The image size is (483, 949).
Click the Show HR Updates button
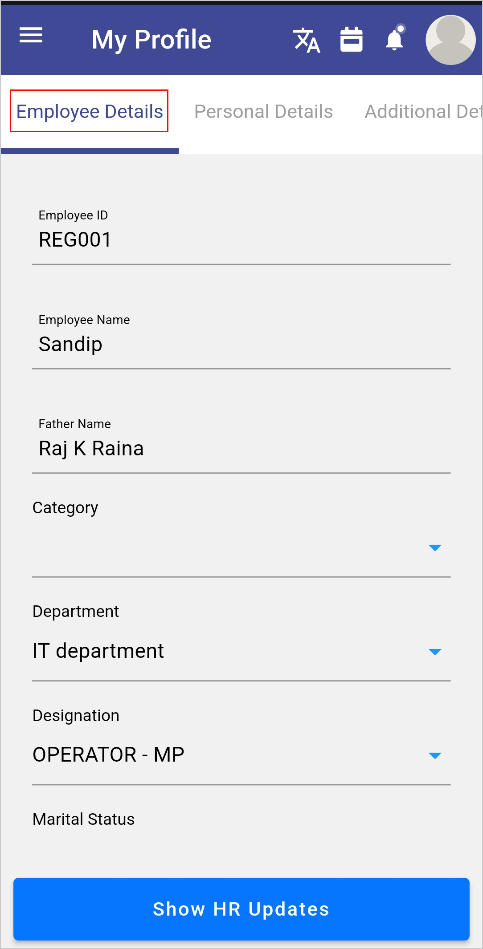click(242, 909)
